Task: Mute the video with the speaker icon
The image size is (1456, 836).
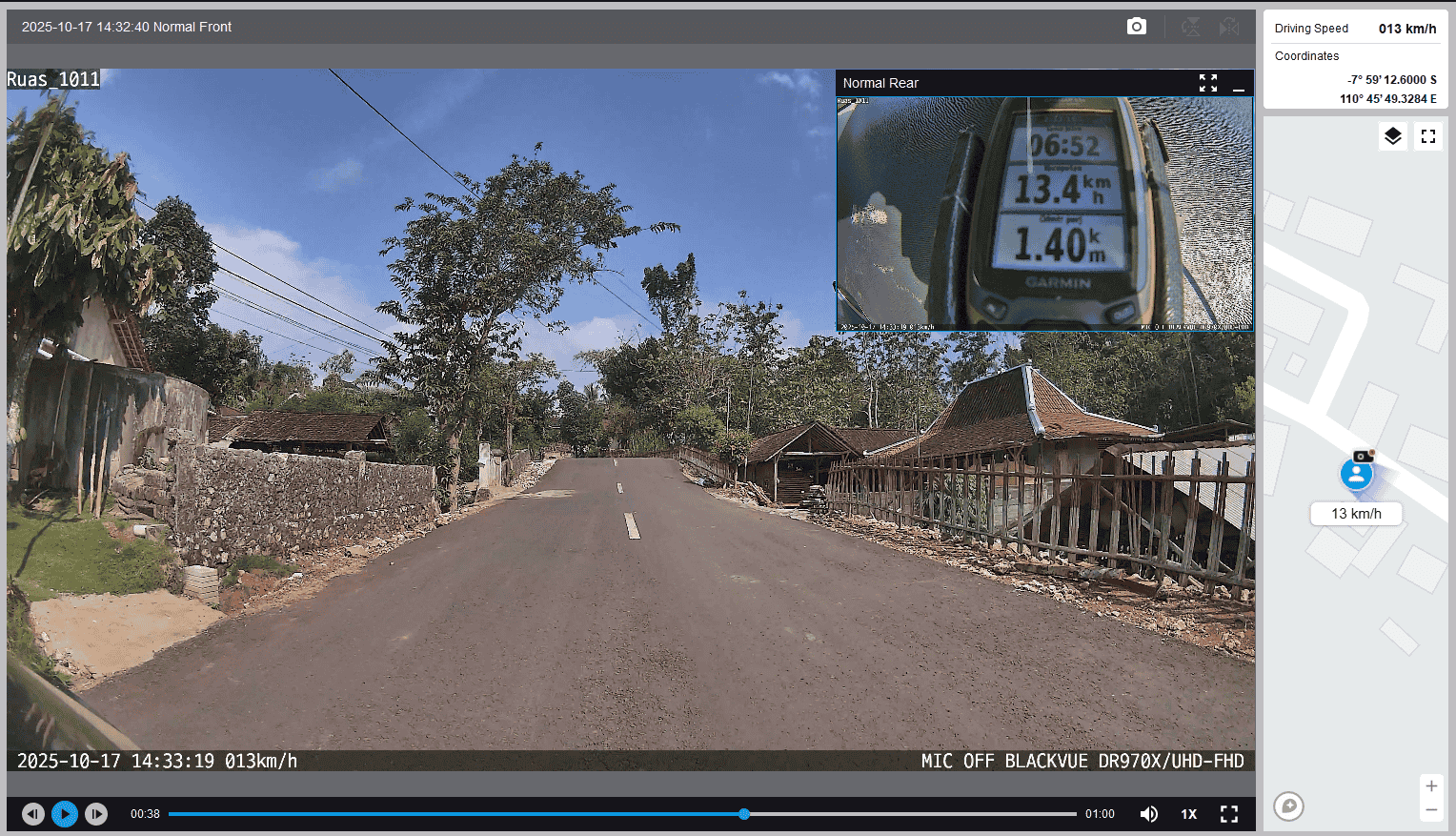Action: [x=1149, y=814]
